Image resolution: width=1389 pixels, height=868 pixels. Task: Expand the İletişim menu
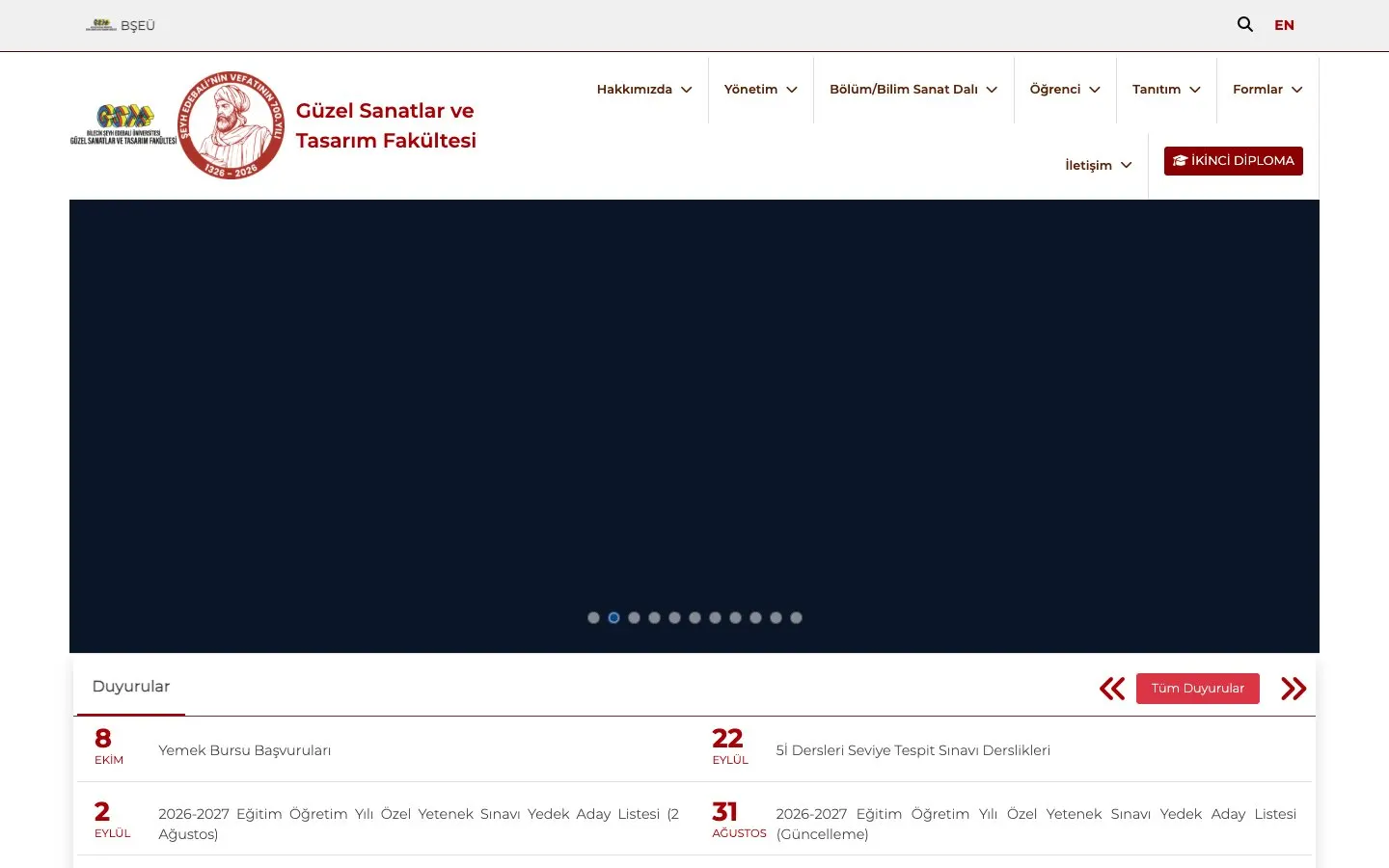(x=1099, y=166)
